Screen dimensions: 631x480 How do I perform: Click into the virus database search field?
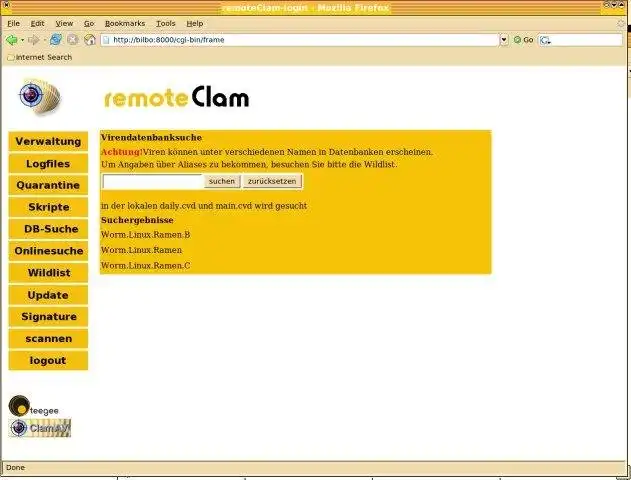click(x=153, y=181)
